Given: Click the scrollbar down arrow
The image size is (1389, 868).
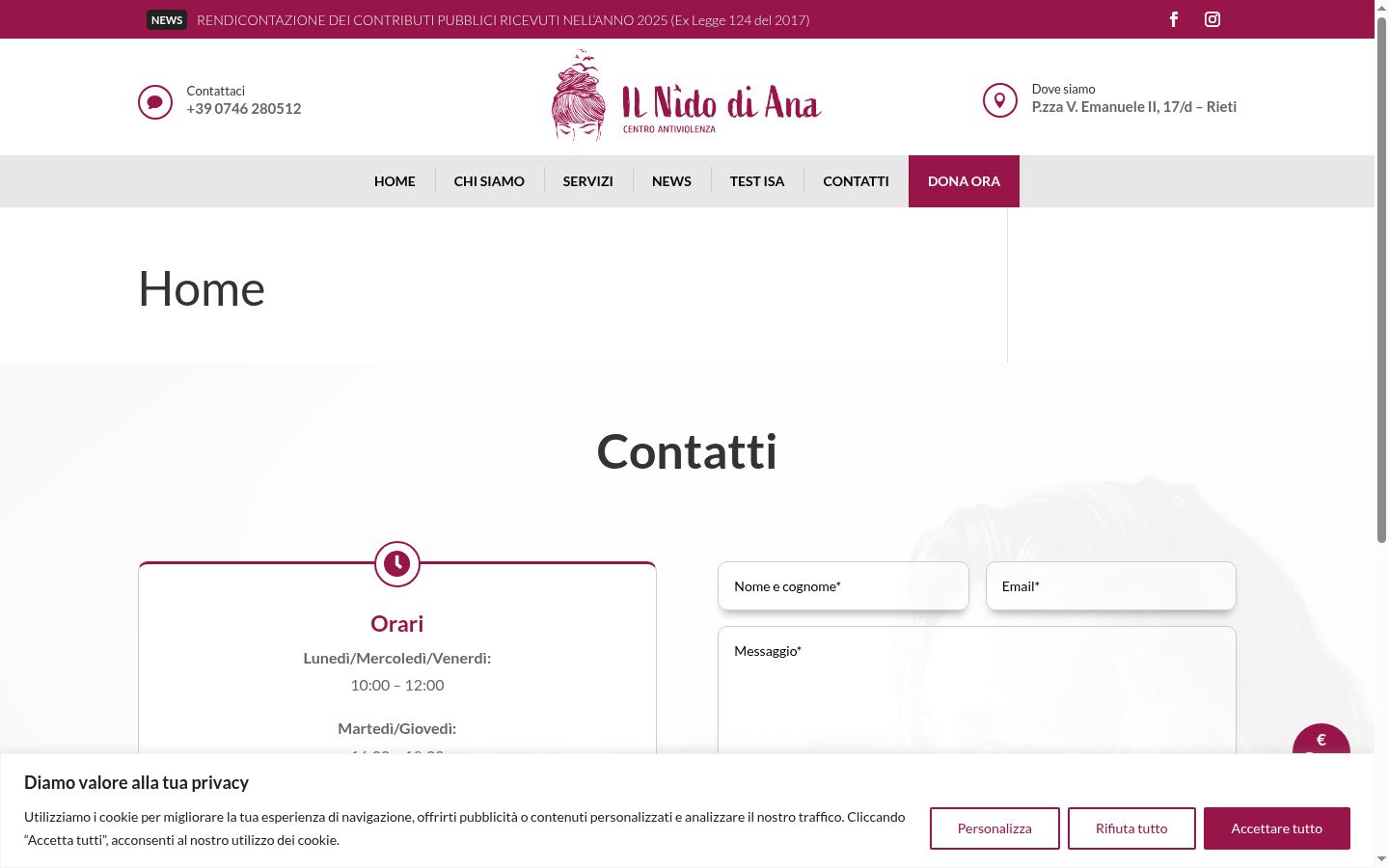Looking at the screenshot, I should (x=1381, y=858).
